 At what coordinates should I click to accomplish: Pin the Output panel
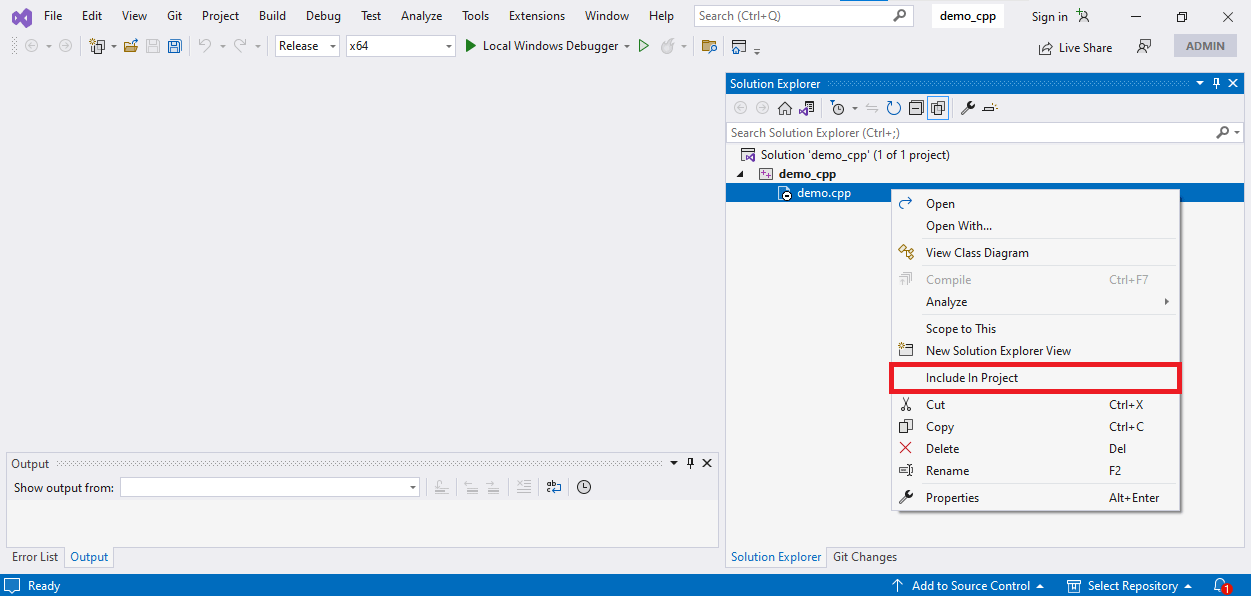[x=690, y=463]
